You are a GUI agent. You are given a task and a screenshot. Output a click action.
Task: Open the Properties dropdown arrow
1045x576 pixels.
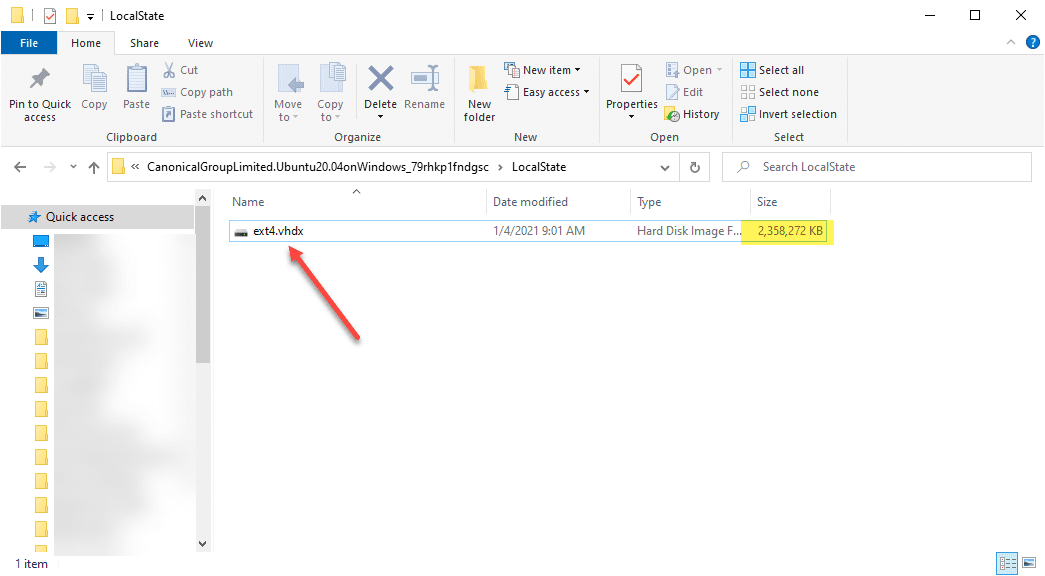click(x=631, y=117)
